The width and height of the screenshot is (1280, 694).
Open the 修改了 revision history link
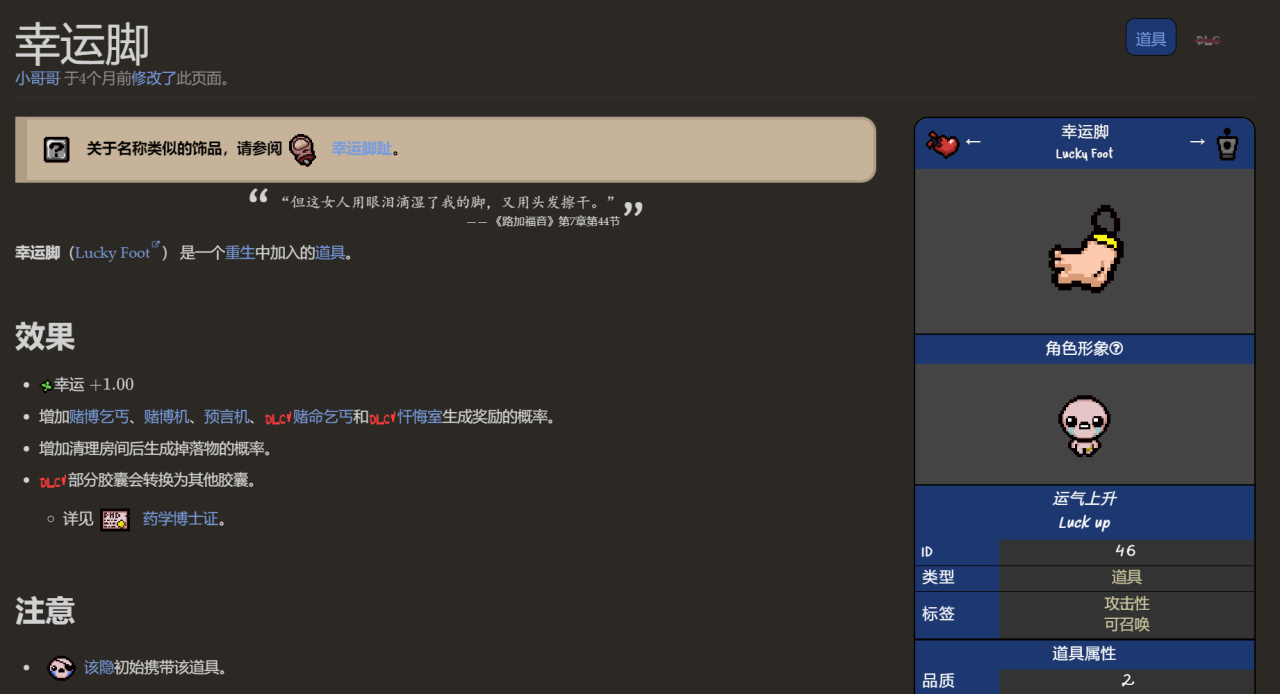[x=154, y=78]
